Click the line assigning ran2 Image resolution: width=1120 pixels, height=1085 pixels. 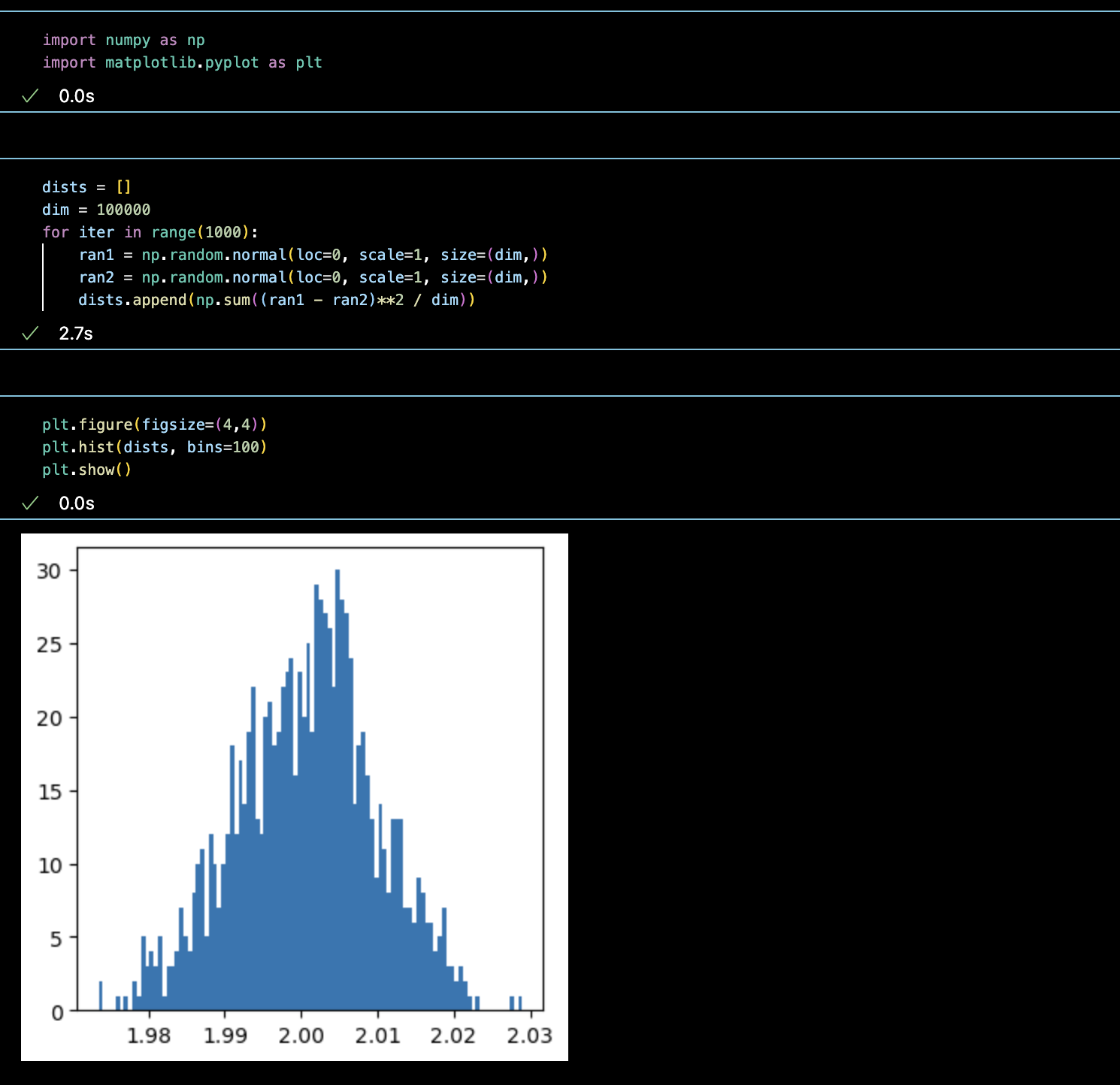[x=313, y=277]
